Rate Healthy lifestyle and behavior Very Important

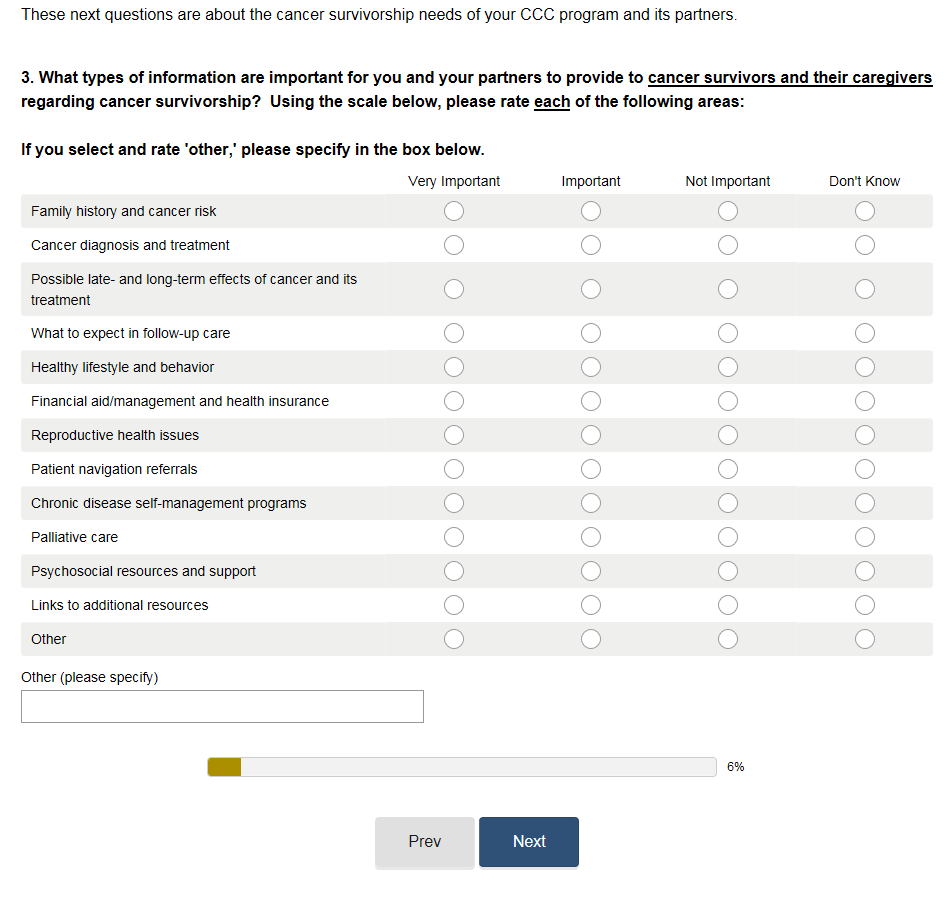click(454, 367)
